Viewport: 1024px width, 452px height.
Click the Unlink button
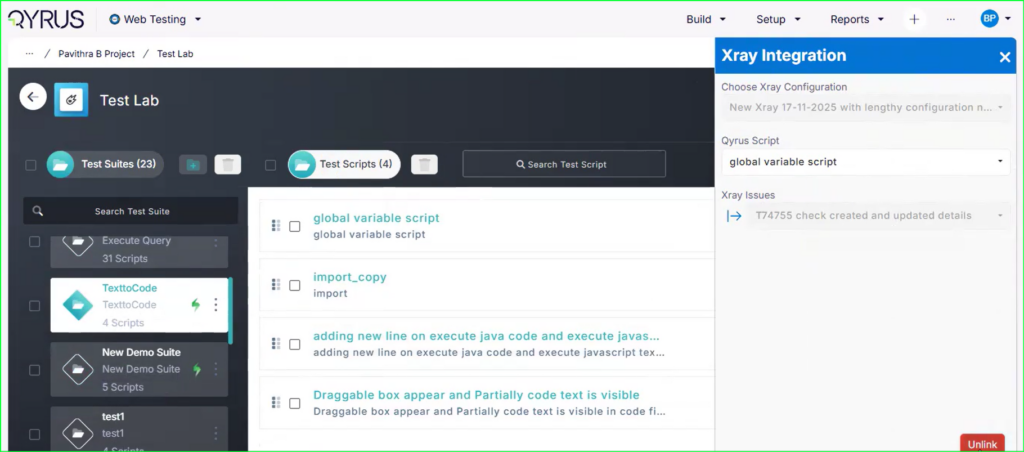(x=982, y=444)
